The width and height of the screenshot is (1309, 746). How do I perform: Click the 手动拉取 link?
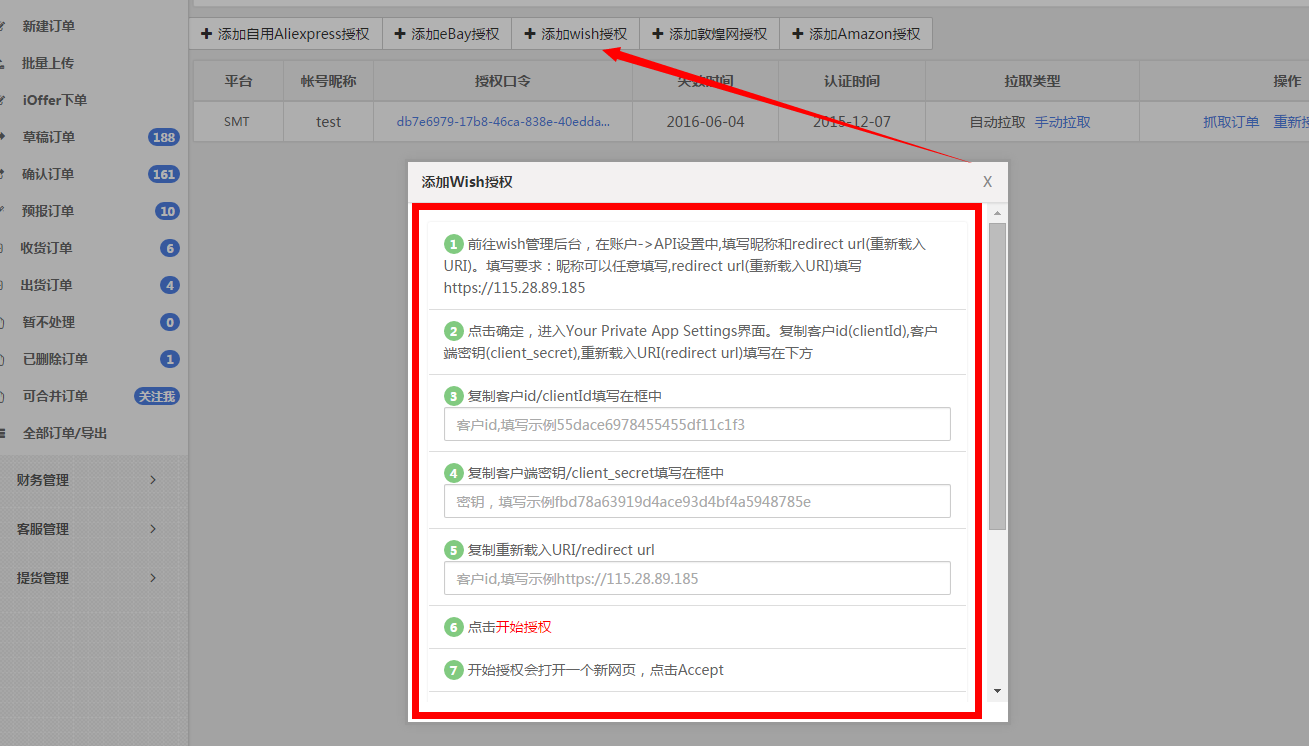click(1062, 122)
